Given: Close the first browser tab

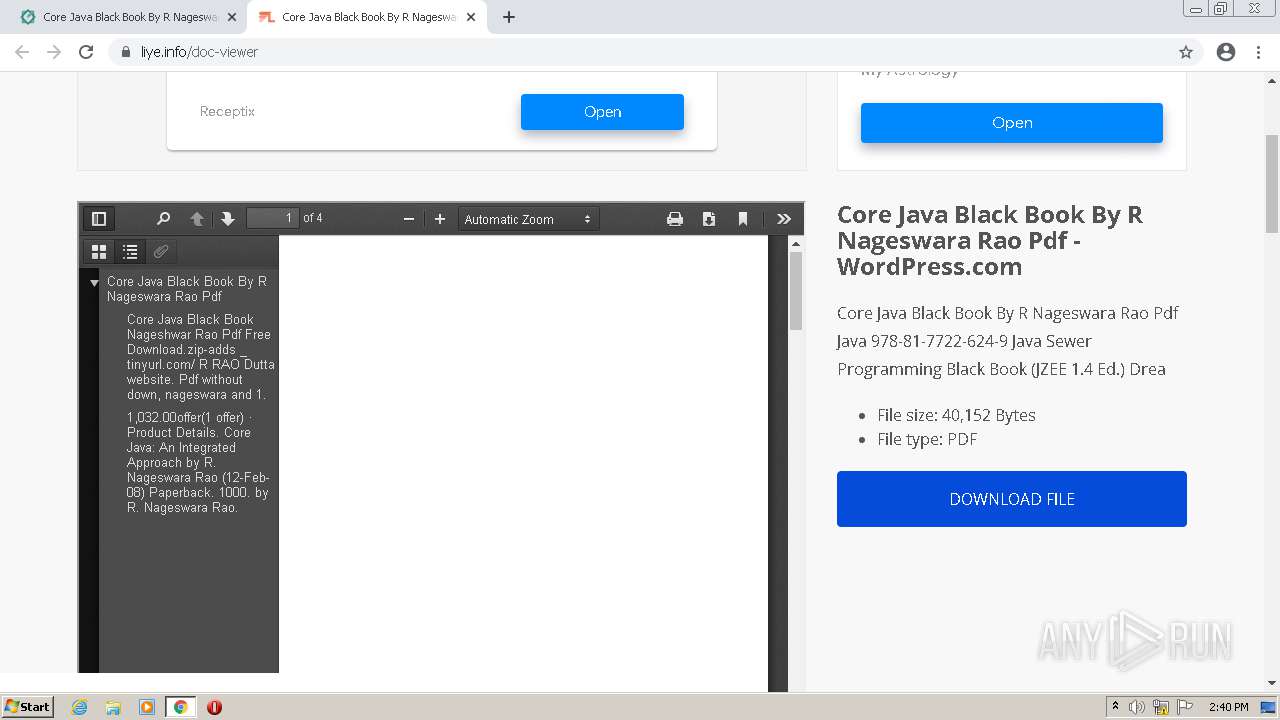Looking at the screenshot, I should (x=232, y=17).
